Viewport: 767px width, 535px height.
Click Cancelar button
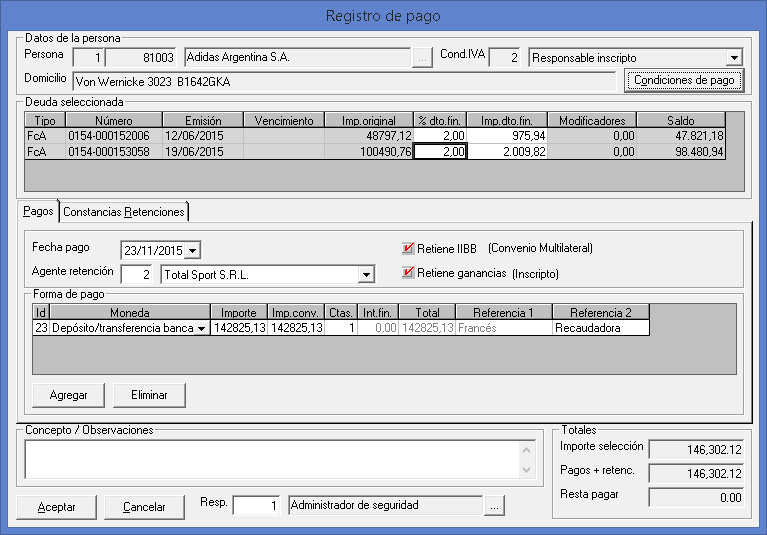tap(144, 507)
